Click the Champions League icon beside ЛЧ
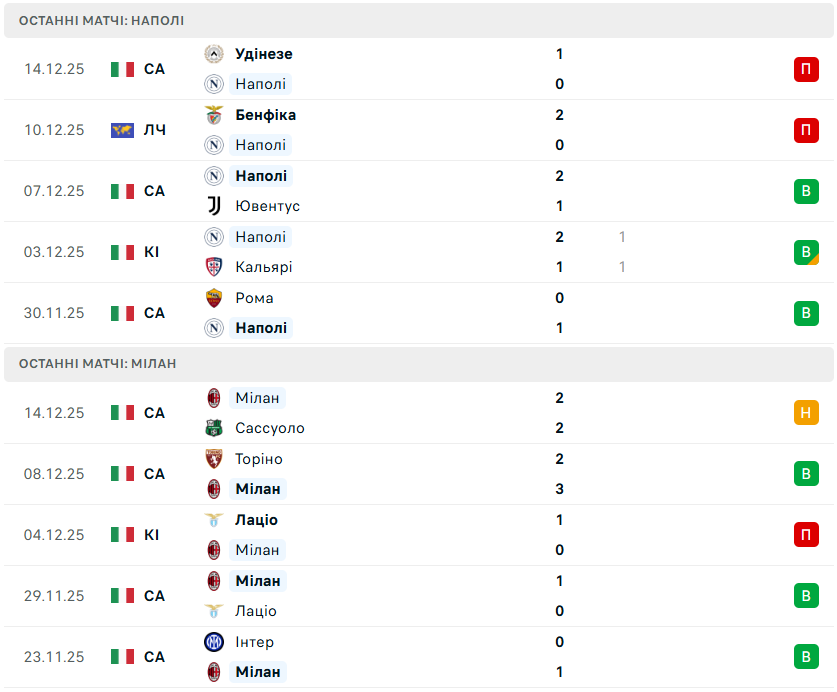The width and height of the screenshot is (837, 692). click(122, 130)
